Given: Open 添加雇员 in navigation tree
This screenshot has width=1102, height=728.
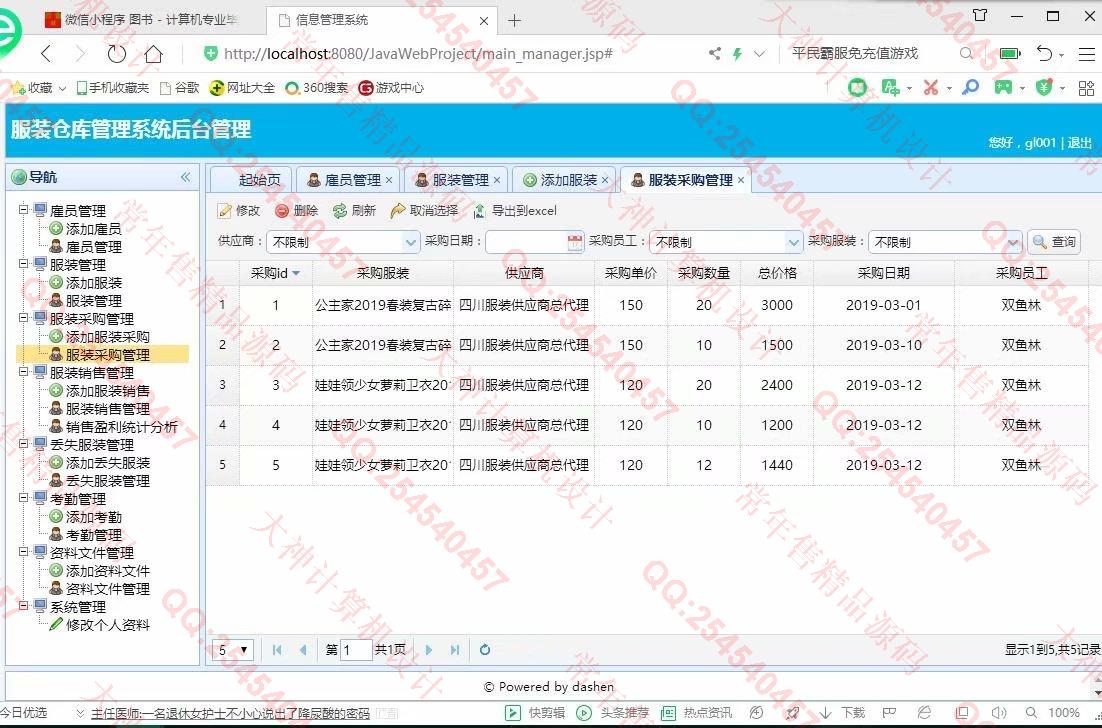Looking at the screenshot, I should coord(93,228).
